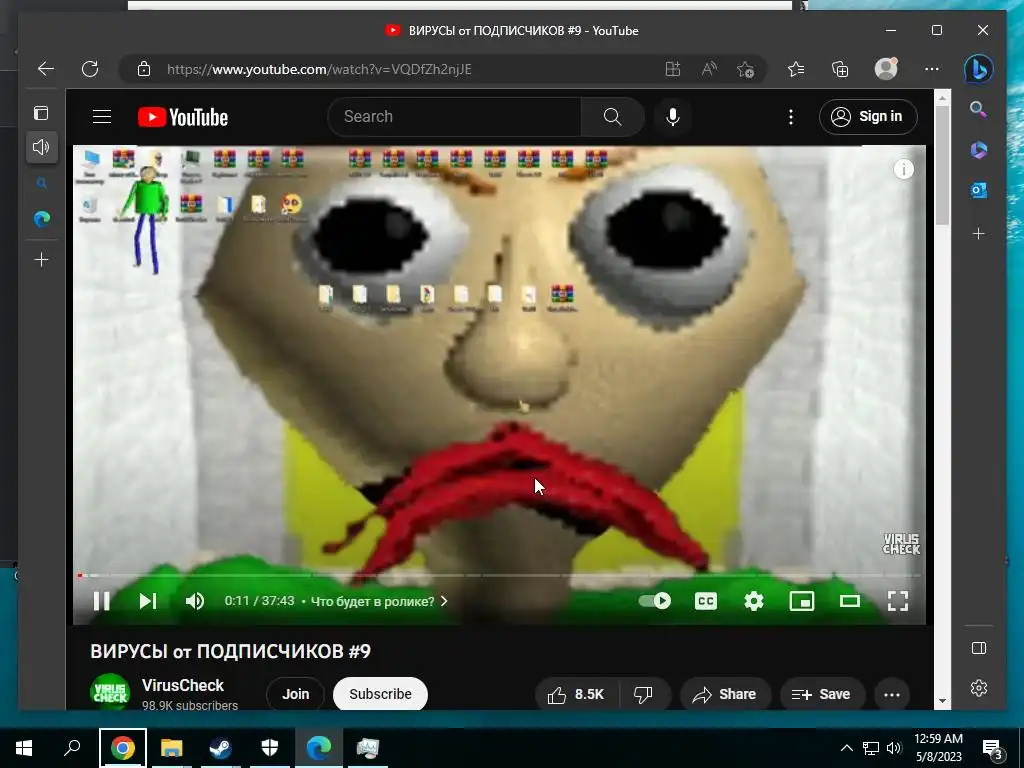Toggle closed captions CC
This screenshot has height=768, width=1024.
point(706,601)
